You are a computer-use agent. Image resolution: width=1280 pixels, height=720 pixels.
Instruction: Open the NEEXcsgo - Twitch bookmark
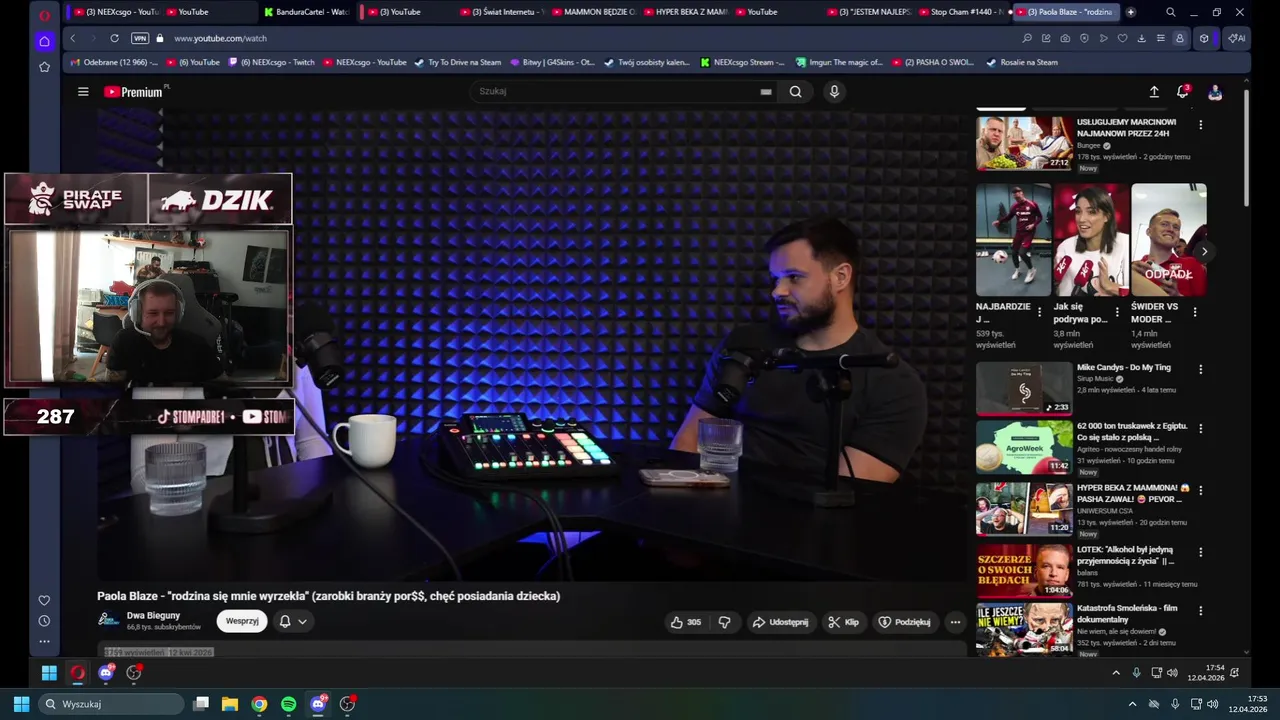tap(271, 62)
